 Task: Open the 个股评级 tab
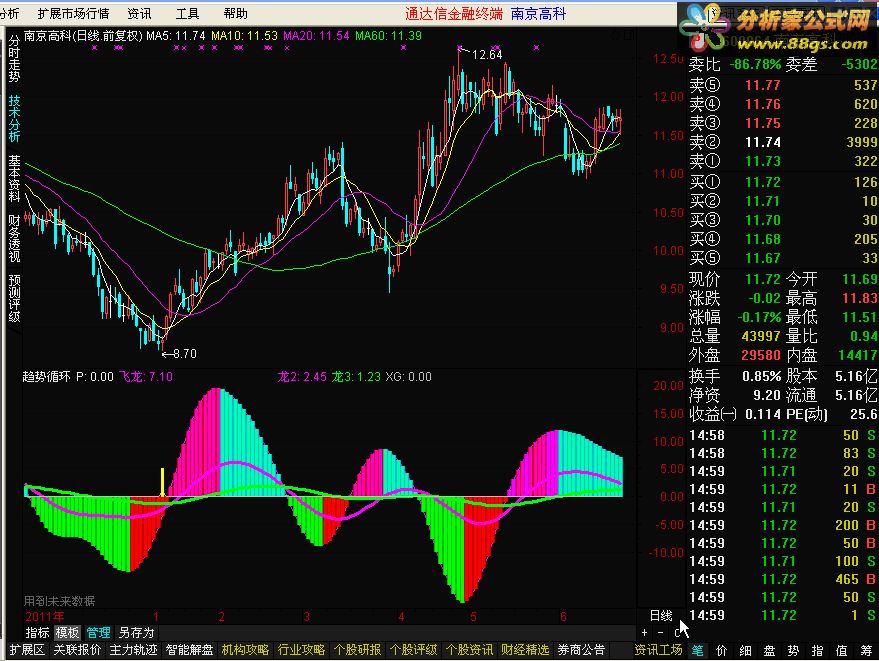(414, 650)
